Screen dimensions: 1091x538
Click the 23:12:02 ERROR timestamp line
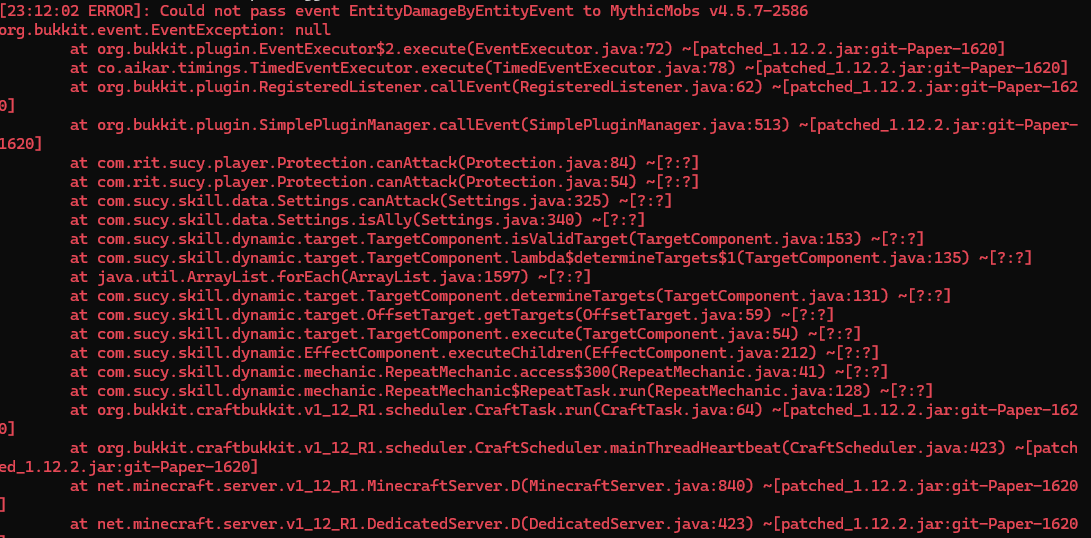pyautogui.click(x=70, y=12)
